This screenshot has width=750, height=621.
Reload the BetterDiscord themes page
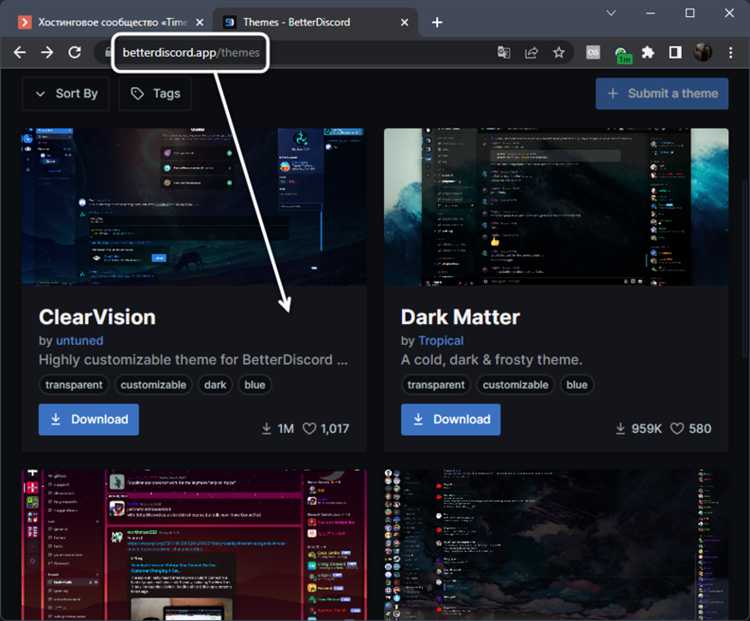click(x=75, y=52)
